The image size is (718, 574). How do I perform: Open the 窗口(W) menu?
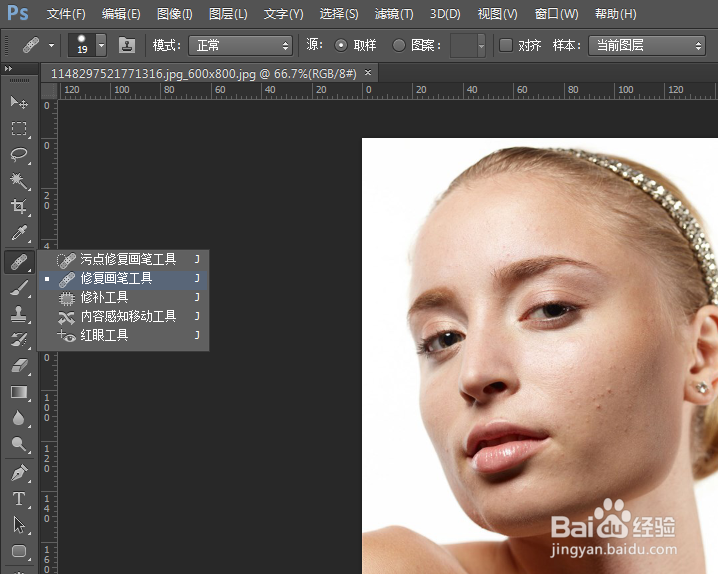[x=556, y=14]
